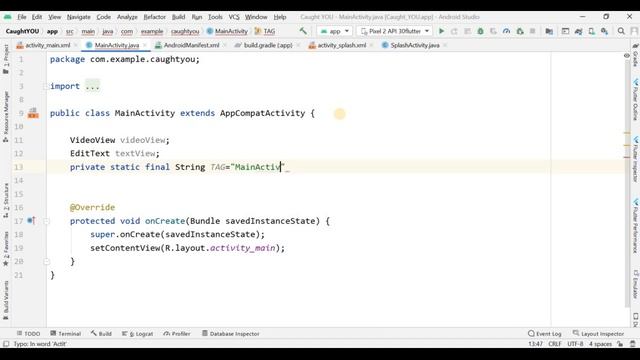The height and width of the screenshot is (360, 640).
Task: Open the File menu
Action: pyautogui.click(x=22, y=17)
